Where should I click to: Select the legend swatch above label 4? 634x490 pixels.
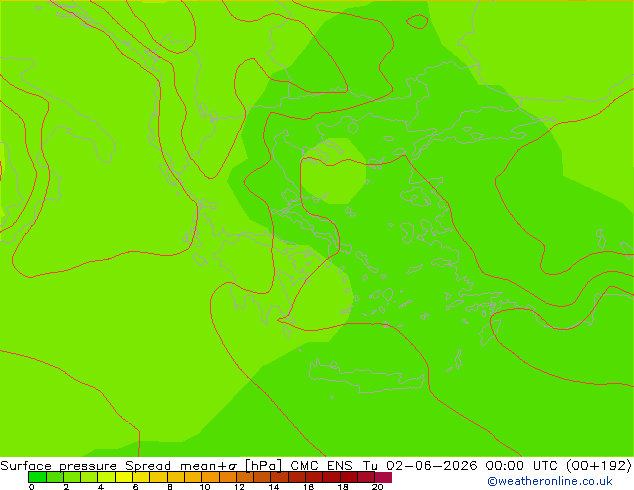click(106, 477)
